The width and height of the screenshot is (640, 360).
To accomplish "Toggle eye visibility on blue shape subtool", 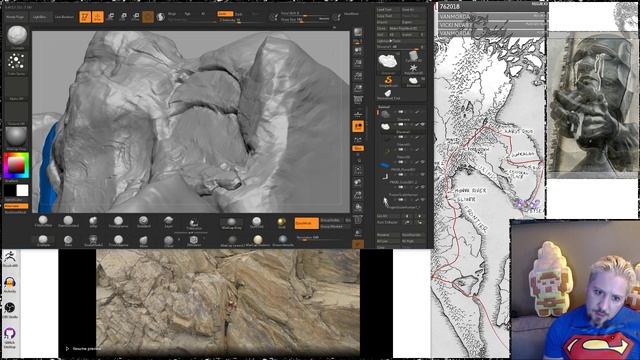I will 423,162.
